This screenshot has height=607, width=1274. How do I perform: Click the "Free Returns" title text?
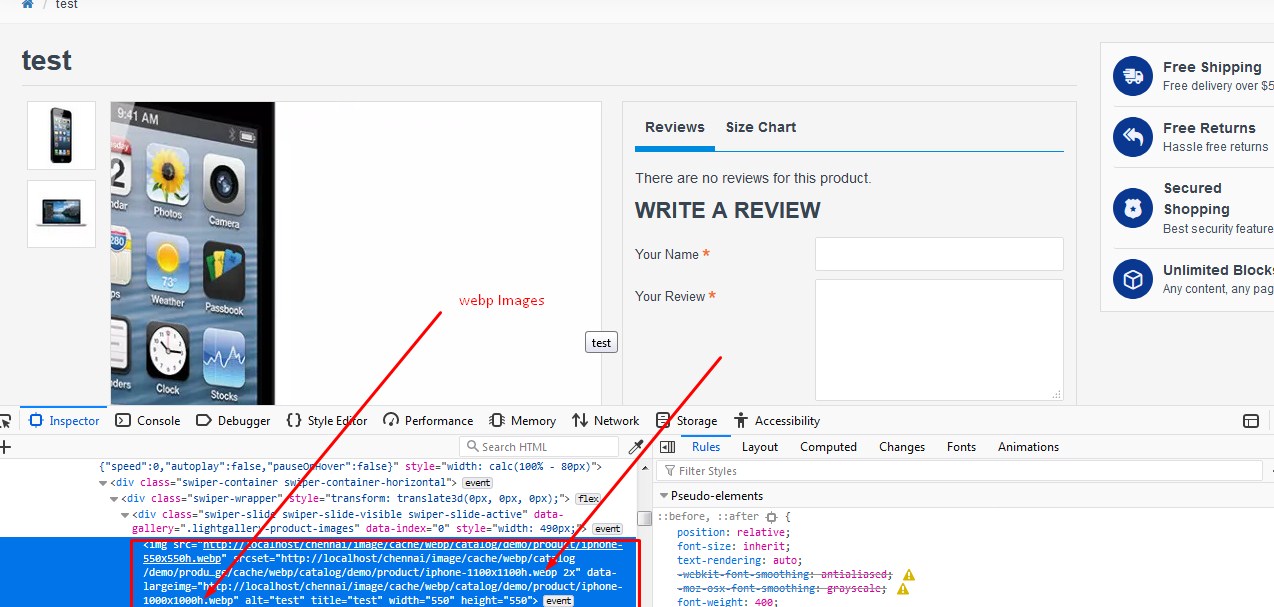[x=1209, y=128]
